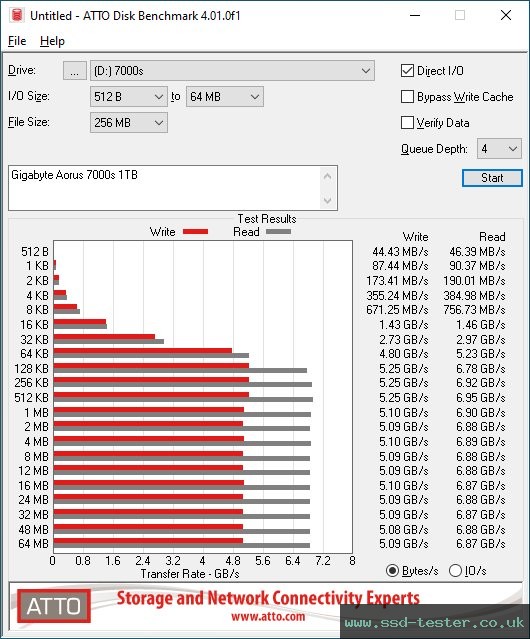530x639 pixels.
Task: Click the description box scroll down arrow
Action: coord(328,200)
